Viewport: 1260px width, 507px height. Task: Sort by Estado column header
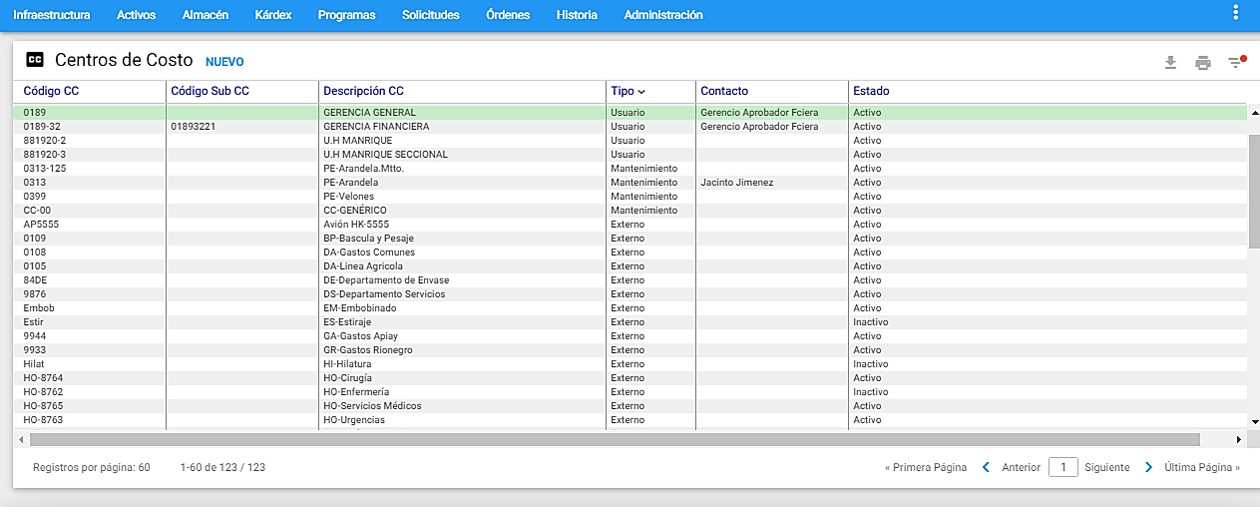click(871, 91)
